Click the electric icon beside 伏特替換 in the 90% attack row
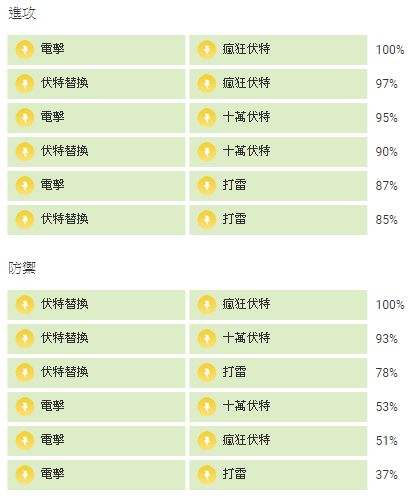This screenshot has width=412, height=499. tap(25, 152)
